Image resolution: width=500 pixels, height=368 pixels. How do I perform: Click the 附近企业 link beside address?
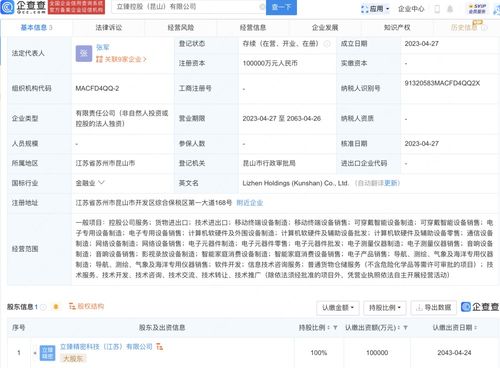pos(250,203)
